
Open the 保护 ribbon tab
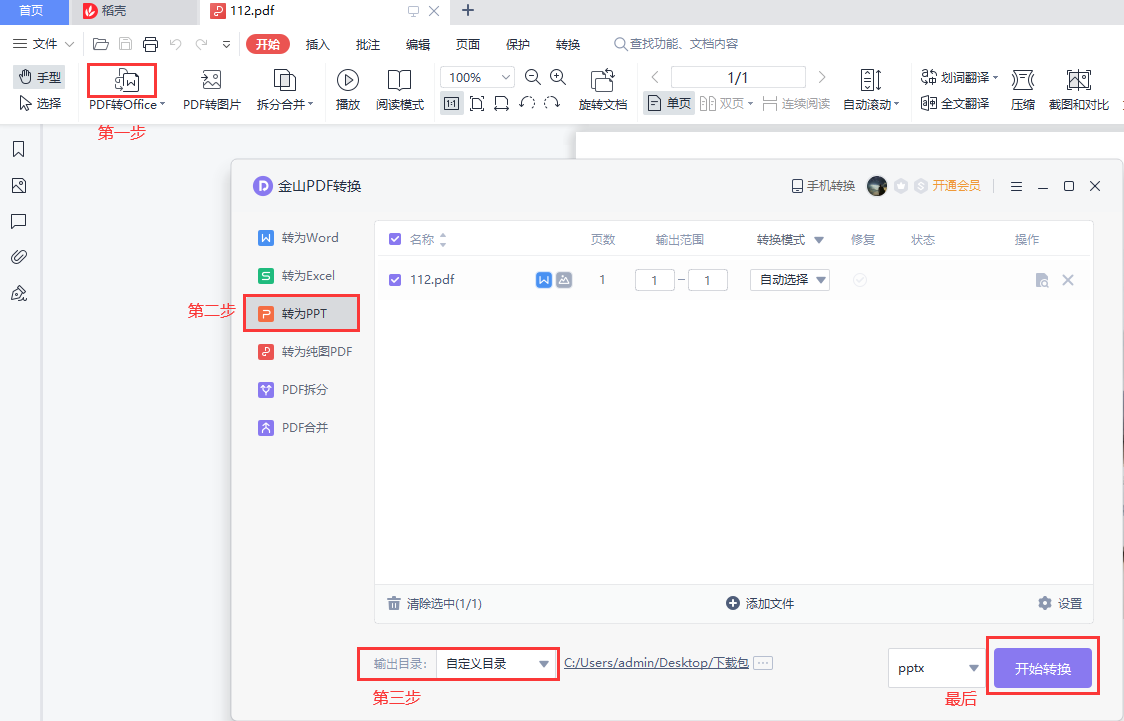pos(518,44)
